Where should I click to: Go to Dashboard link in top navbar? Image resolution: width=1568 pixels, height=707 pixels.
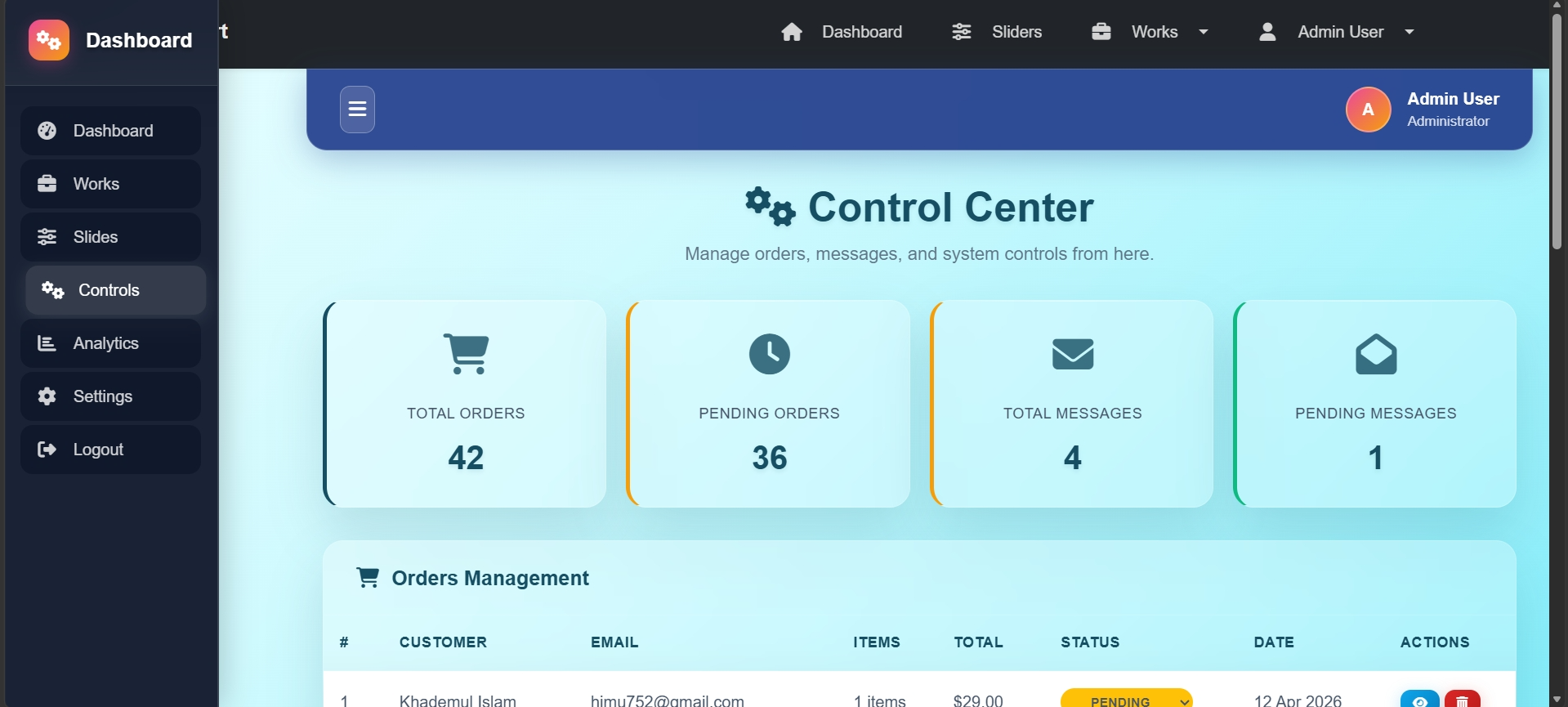coord(862,32)
